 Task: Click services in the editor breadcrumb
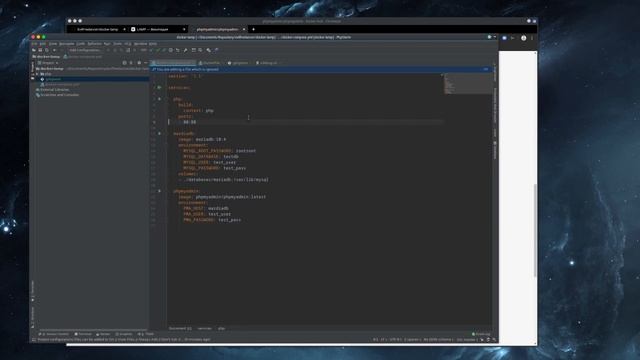(x=204, y=329)
